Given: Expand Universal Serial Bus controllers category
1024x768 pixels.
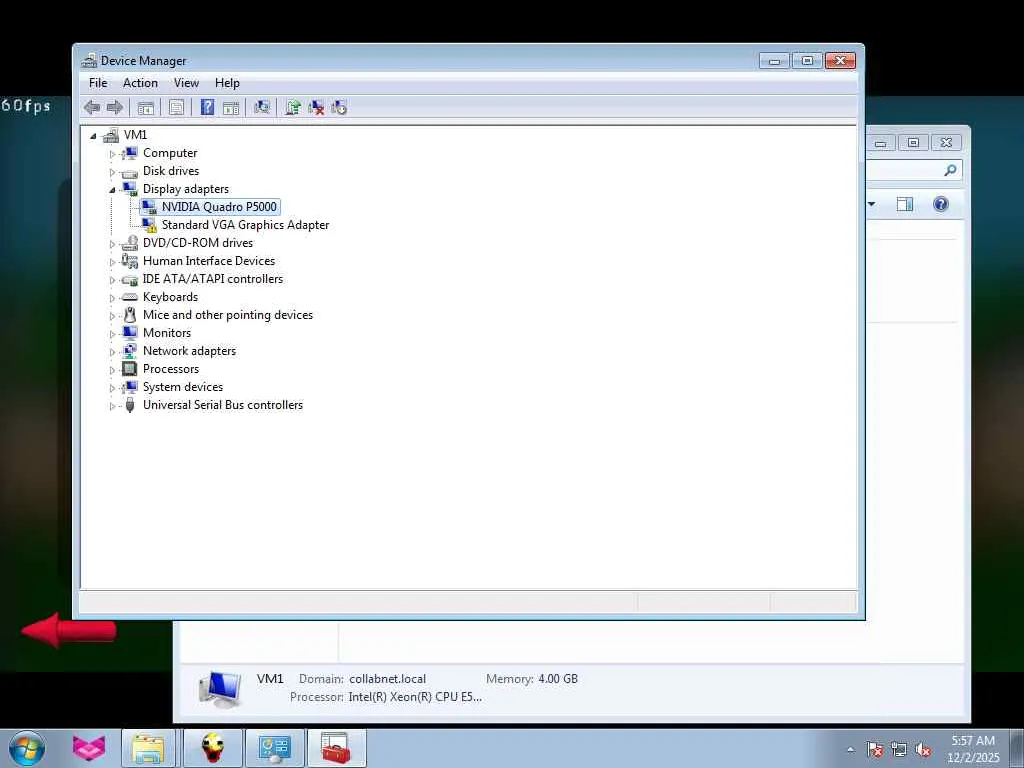Looking at the screenshot, I should click(x=112, y=406).
